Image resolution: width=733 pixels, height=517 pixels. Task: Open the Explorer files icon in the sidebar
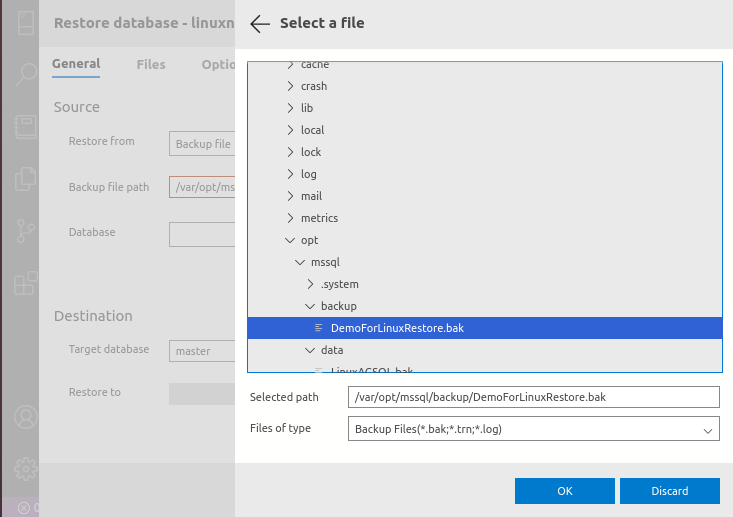(25, 179)
